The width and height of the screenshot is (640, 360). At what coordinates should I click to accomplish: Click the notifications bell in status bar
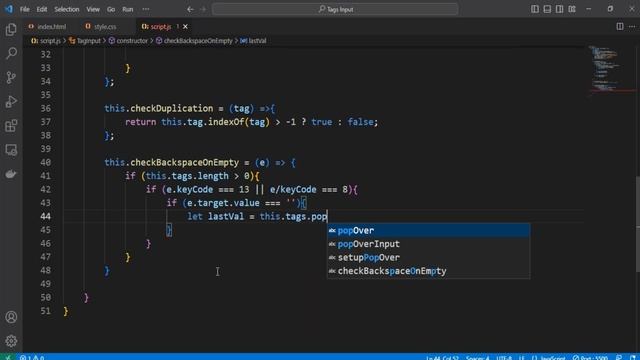[633, 358]
